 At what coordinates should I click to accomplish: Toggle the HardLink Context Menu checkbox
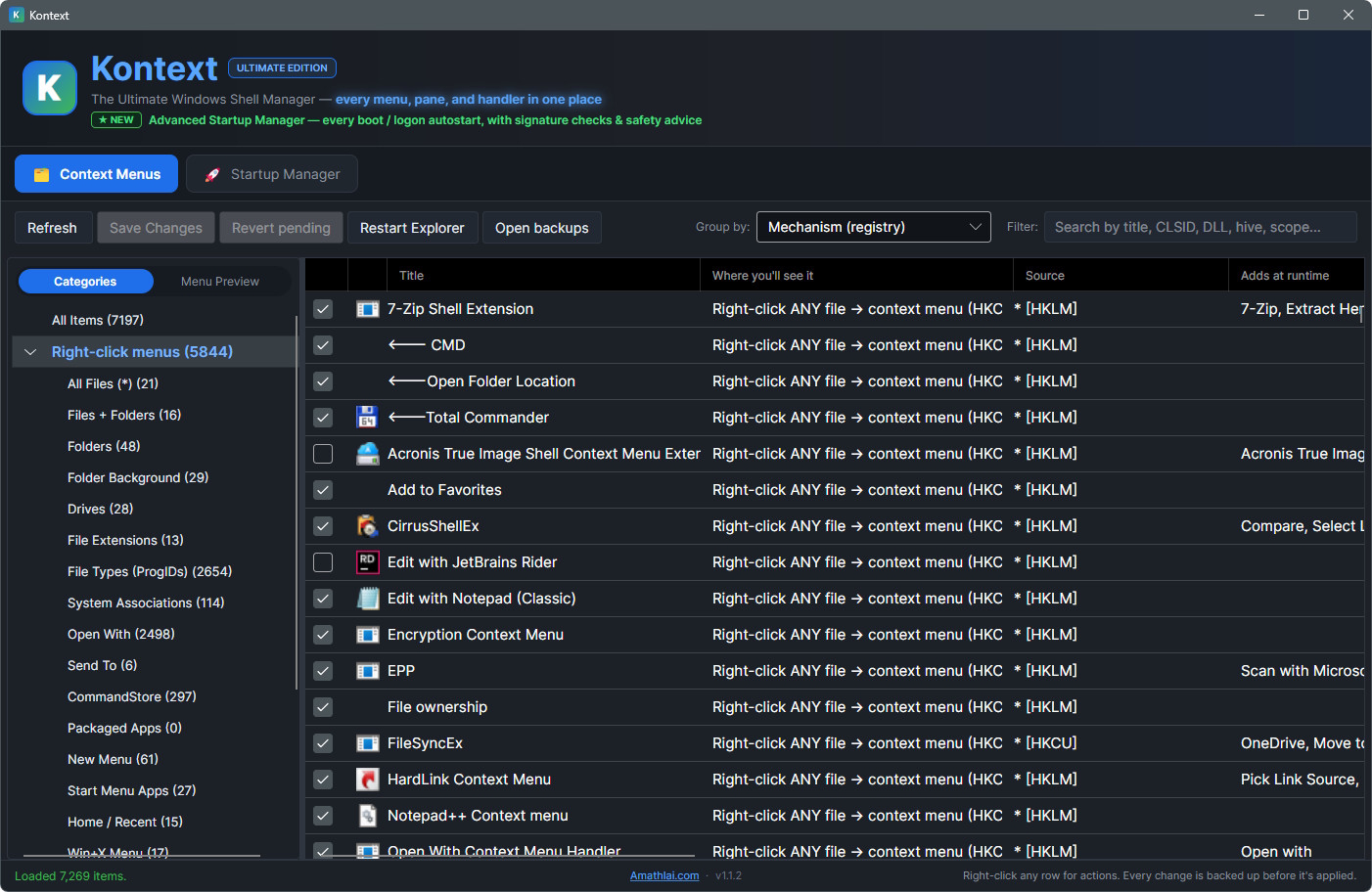pos(323,780)
